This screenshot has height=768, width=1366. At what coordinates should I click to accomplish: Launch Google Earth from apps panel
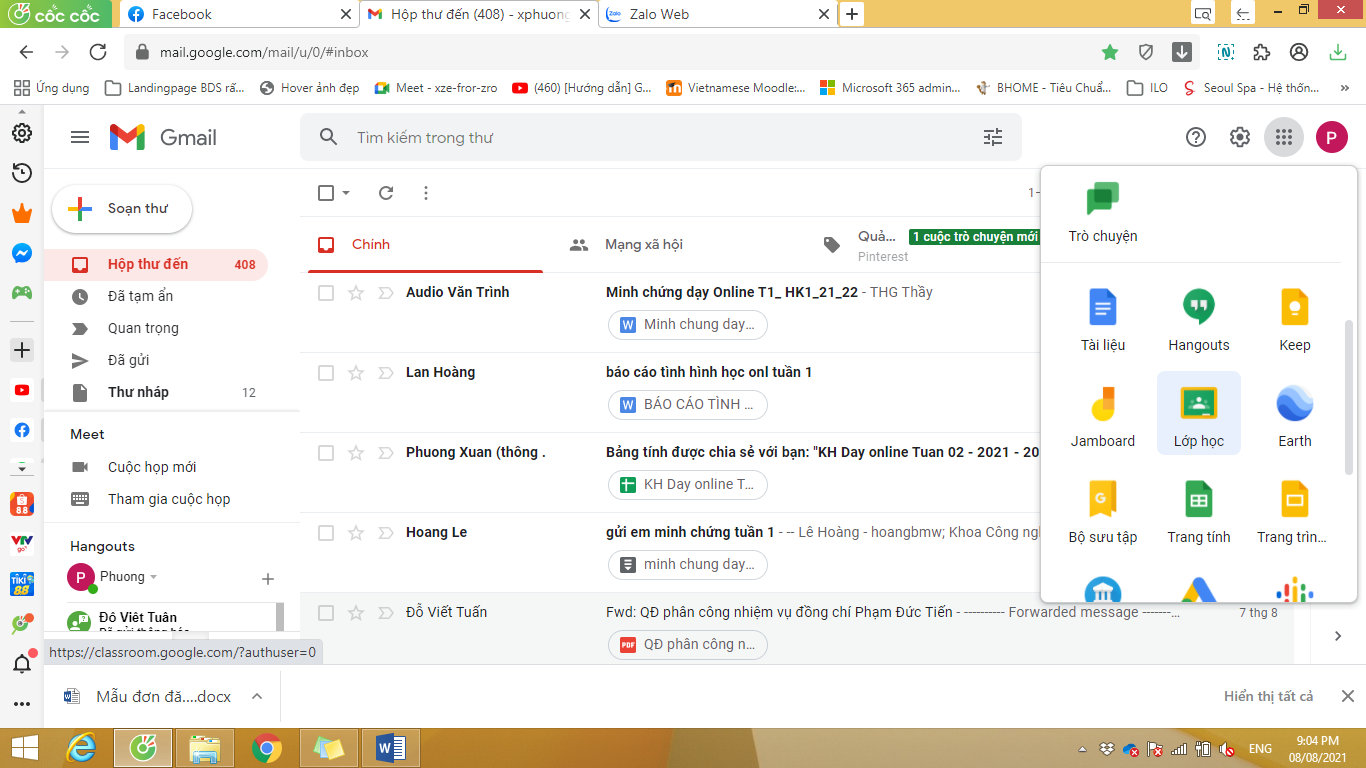[1294, 413]
